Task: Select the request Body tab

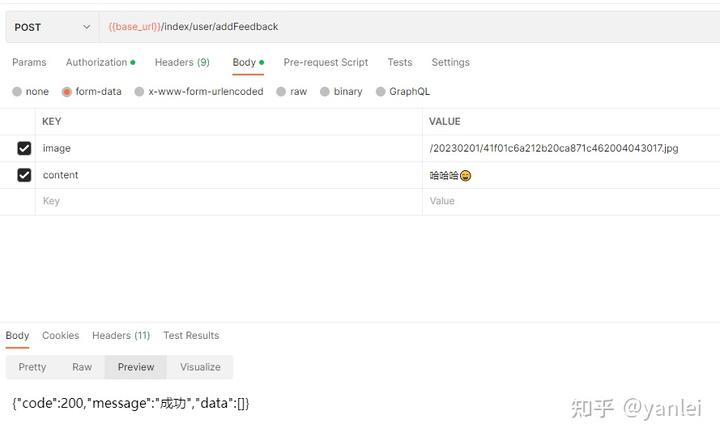Action: point(248,62)
